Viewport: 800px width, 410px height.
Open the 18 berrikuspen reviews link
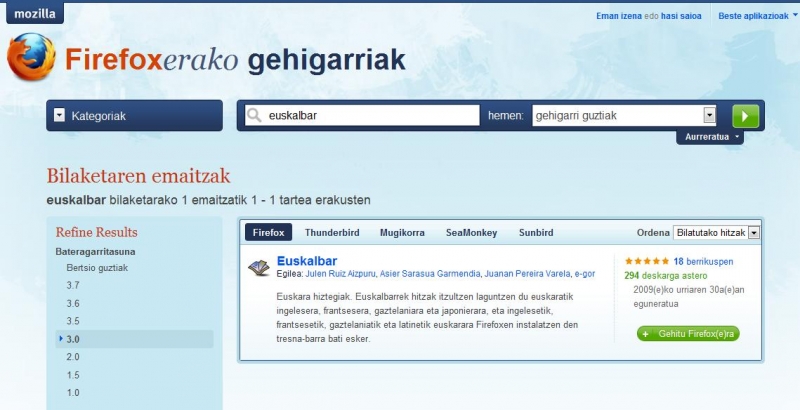(x=703, y=262)
